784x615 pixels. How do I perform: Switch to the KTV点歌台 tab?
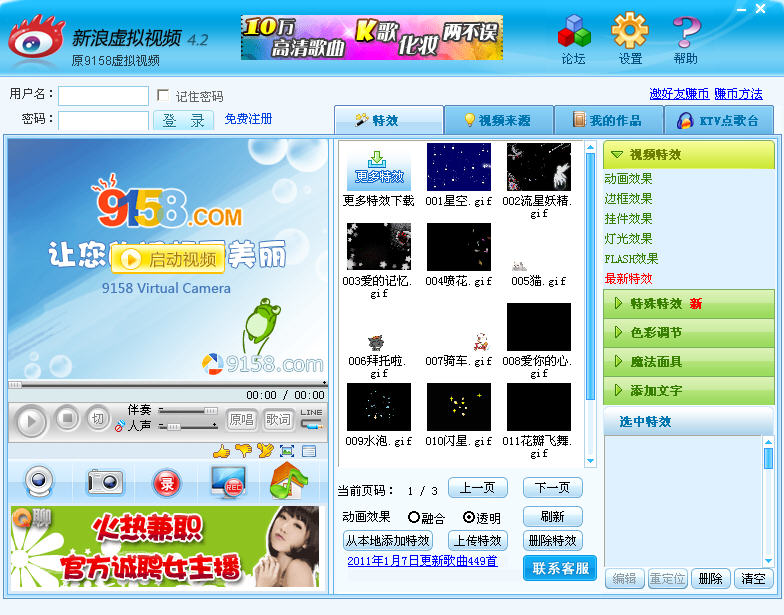click(x=718, y=120)
